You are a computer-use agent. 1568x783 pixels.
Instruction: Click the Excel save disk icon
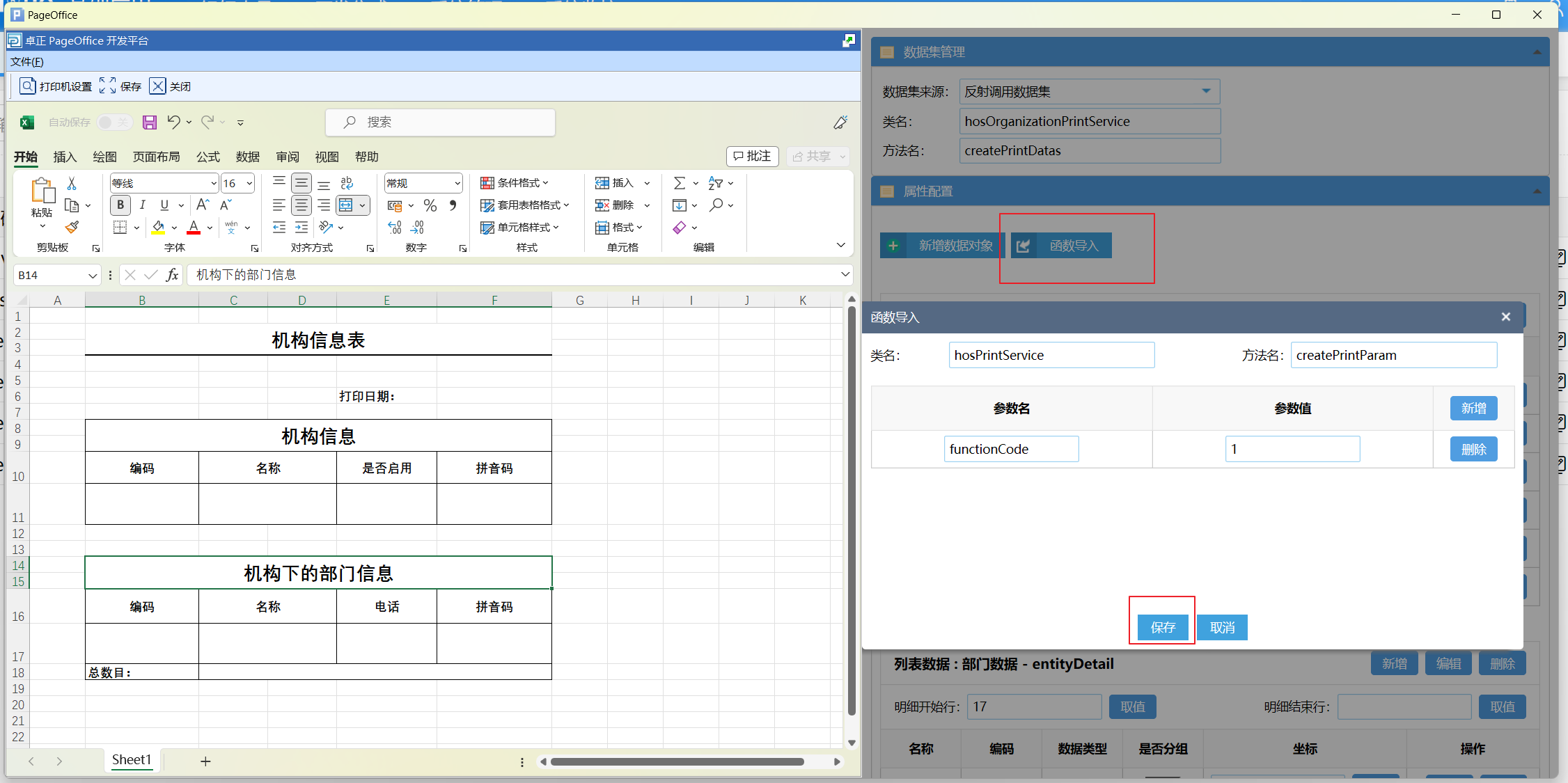coord(150,122)
